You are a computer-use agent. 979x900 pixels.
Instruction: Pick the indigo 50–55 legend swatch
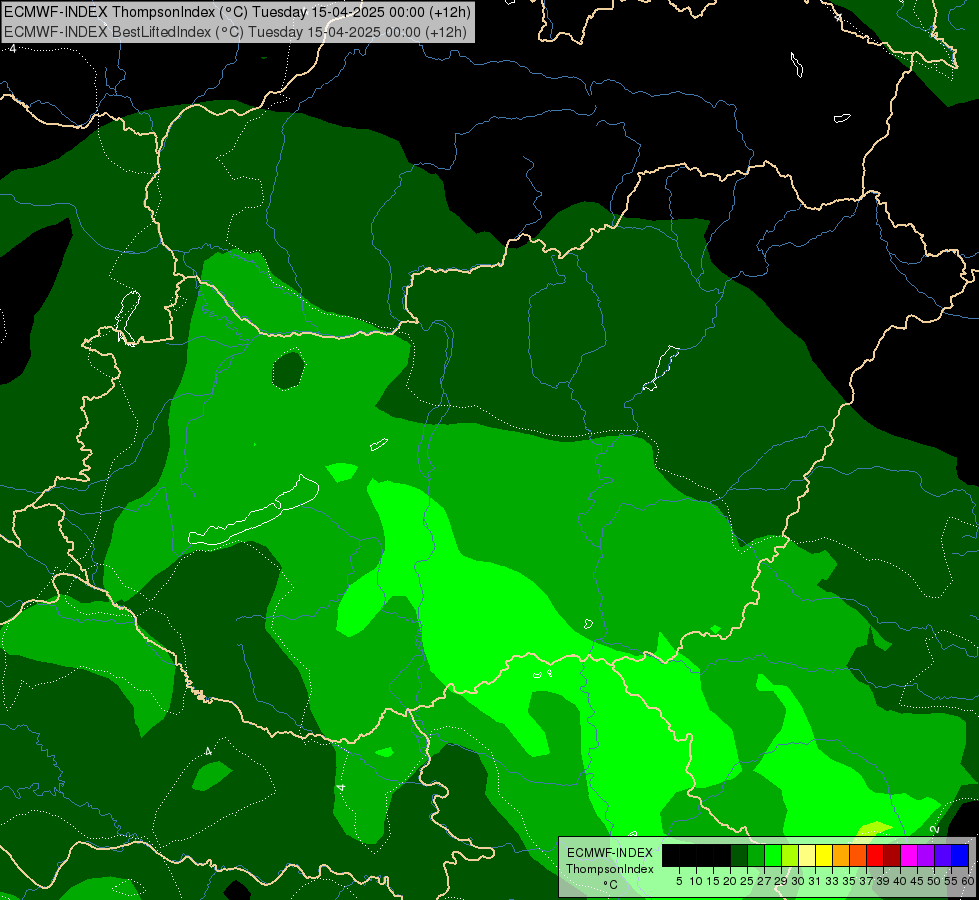click(x=943, y=855)
